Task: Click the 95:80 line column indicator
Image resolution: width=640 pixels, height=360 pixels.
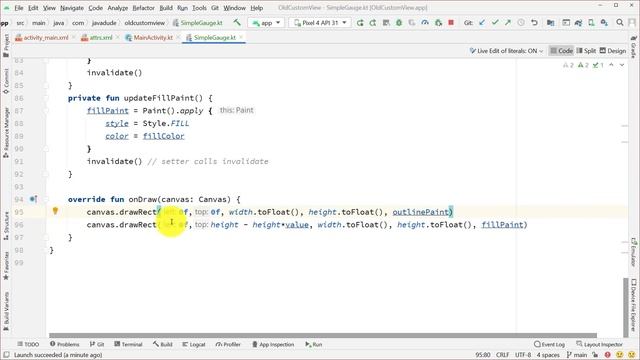Action: (483, 355)
